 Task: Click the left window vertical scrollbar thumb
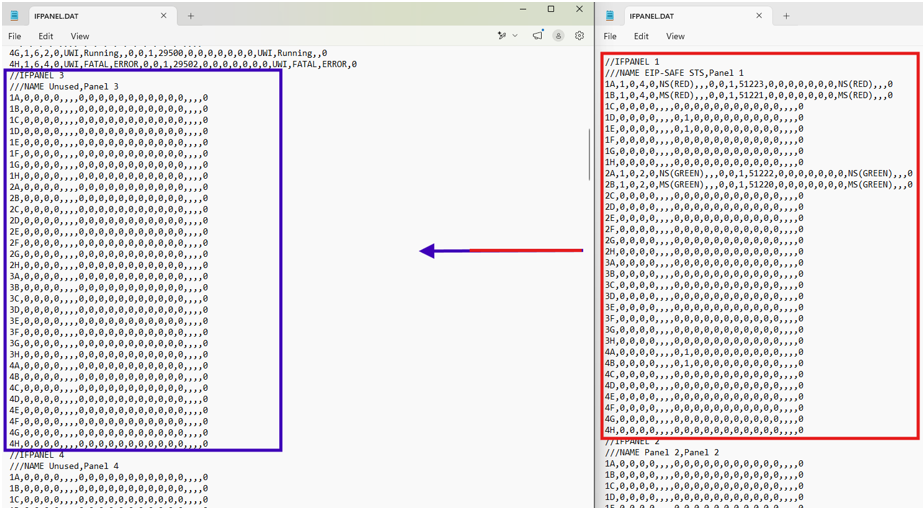pos(589,154)
